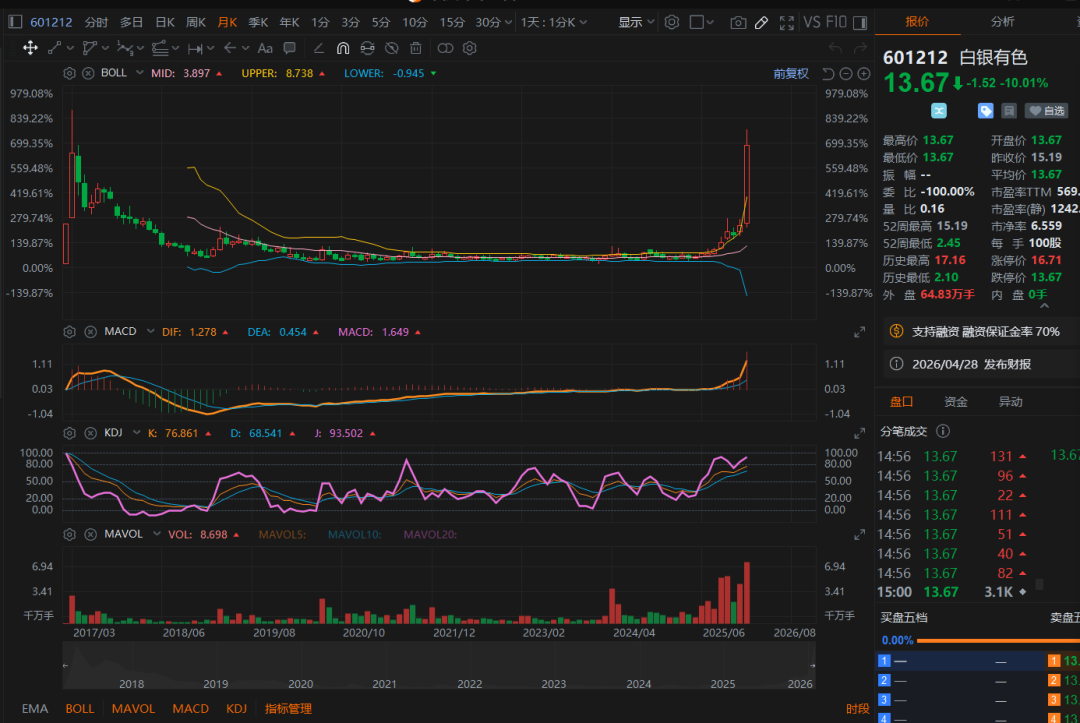Toggle the magnet snap mode
This screenshot has width=1080, height=723.
[343, 48]
